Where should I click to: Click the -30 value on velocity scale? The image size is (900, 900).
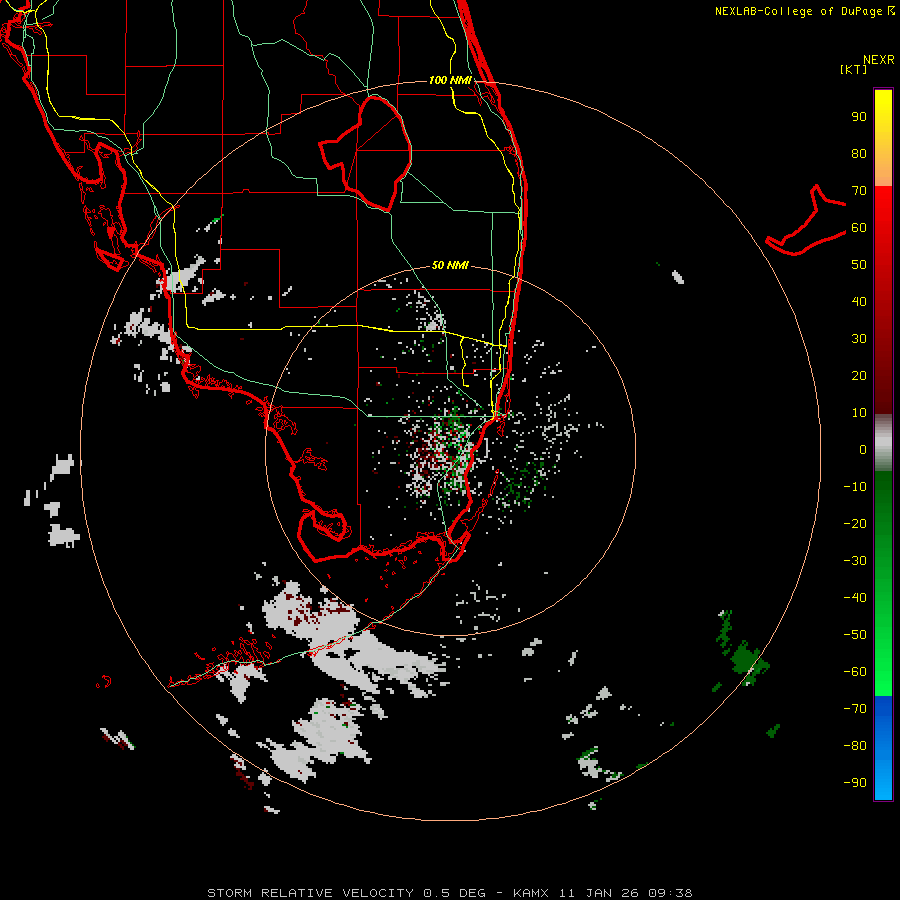(855, 561)
